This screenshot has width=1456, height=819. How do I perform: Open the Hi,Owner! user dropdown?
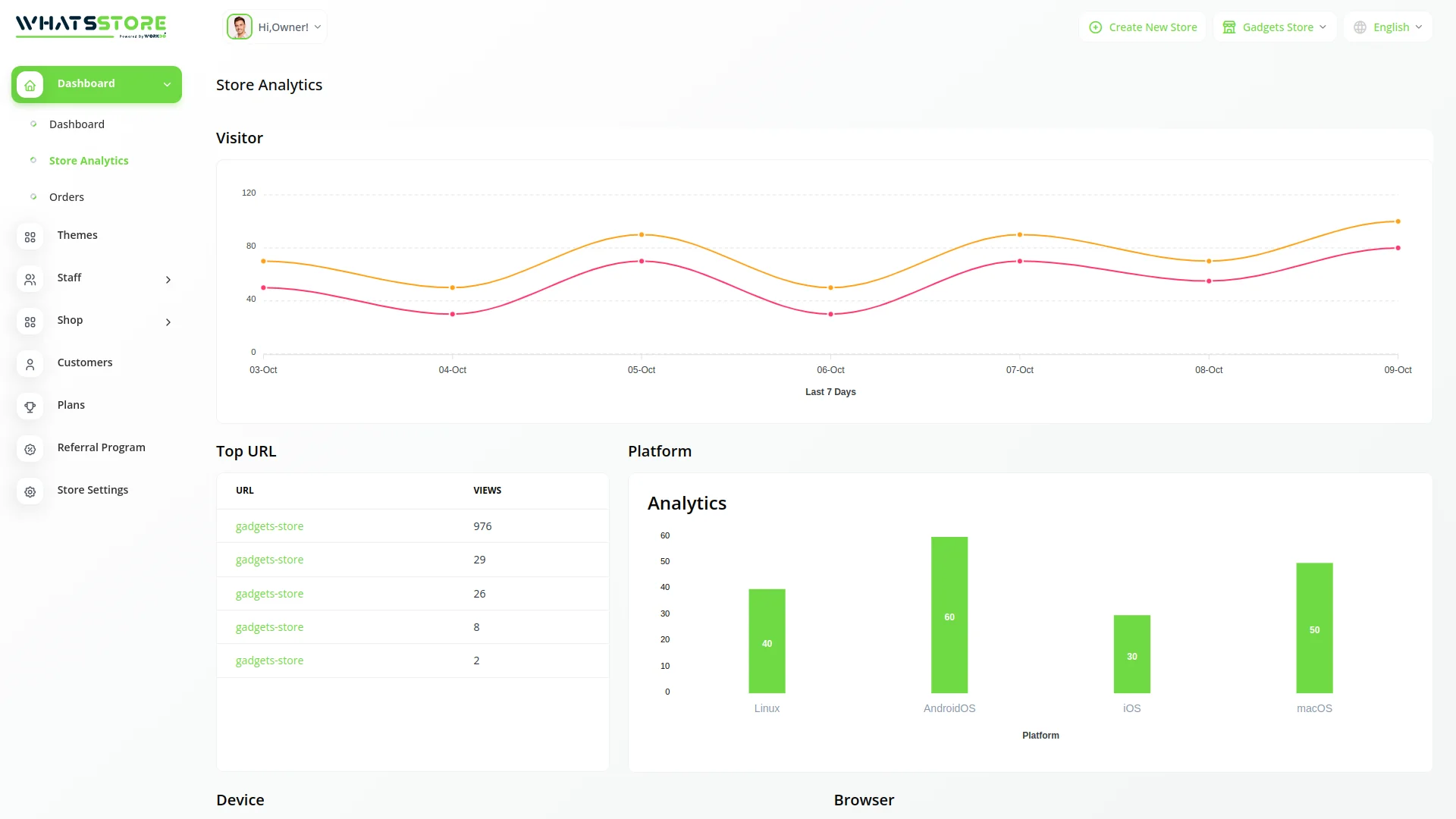click(289, 27)
